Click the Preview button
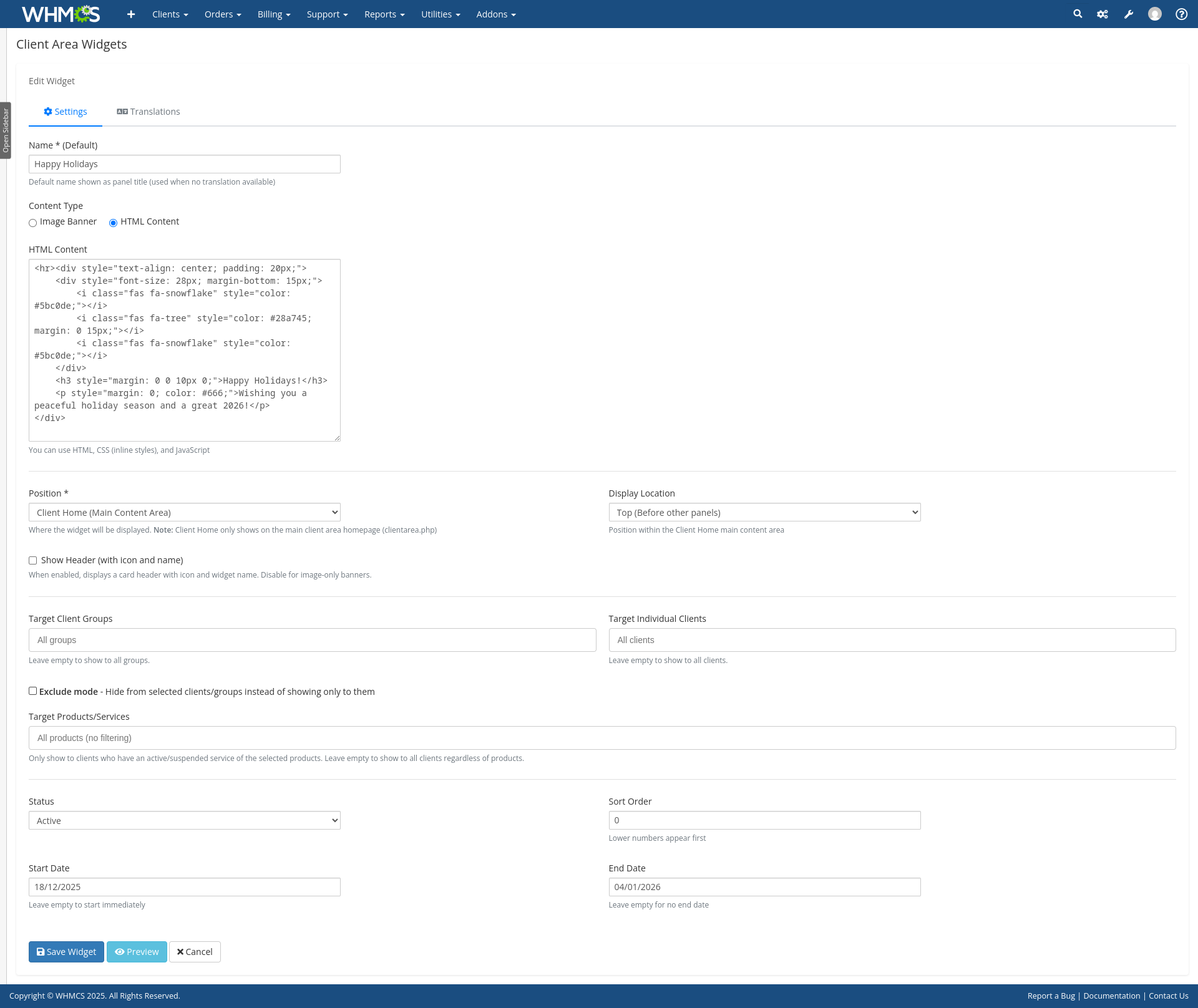1198x1008 pixels. 137,952
